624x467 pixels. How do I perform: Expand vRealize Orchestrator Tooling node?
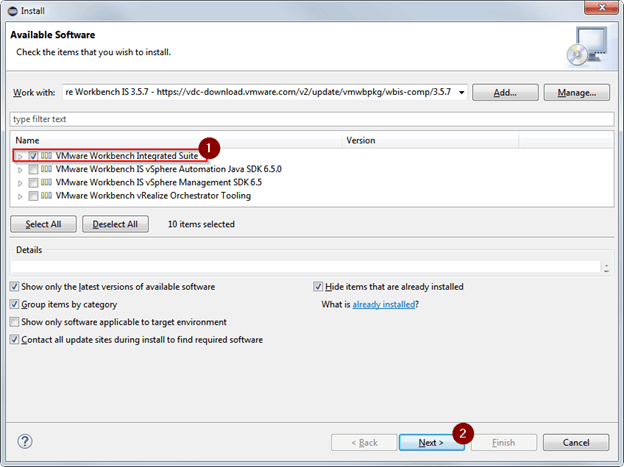tap(20, 196)
